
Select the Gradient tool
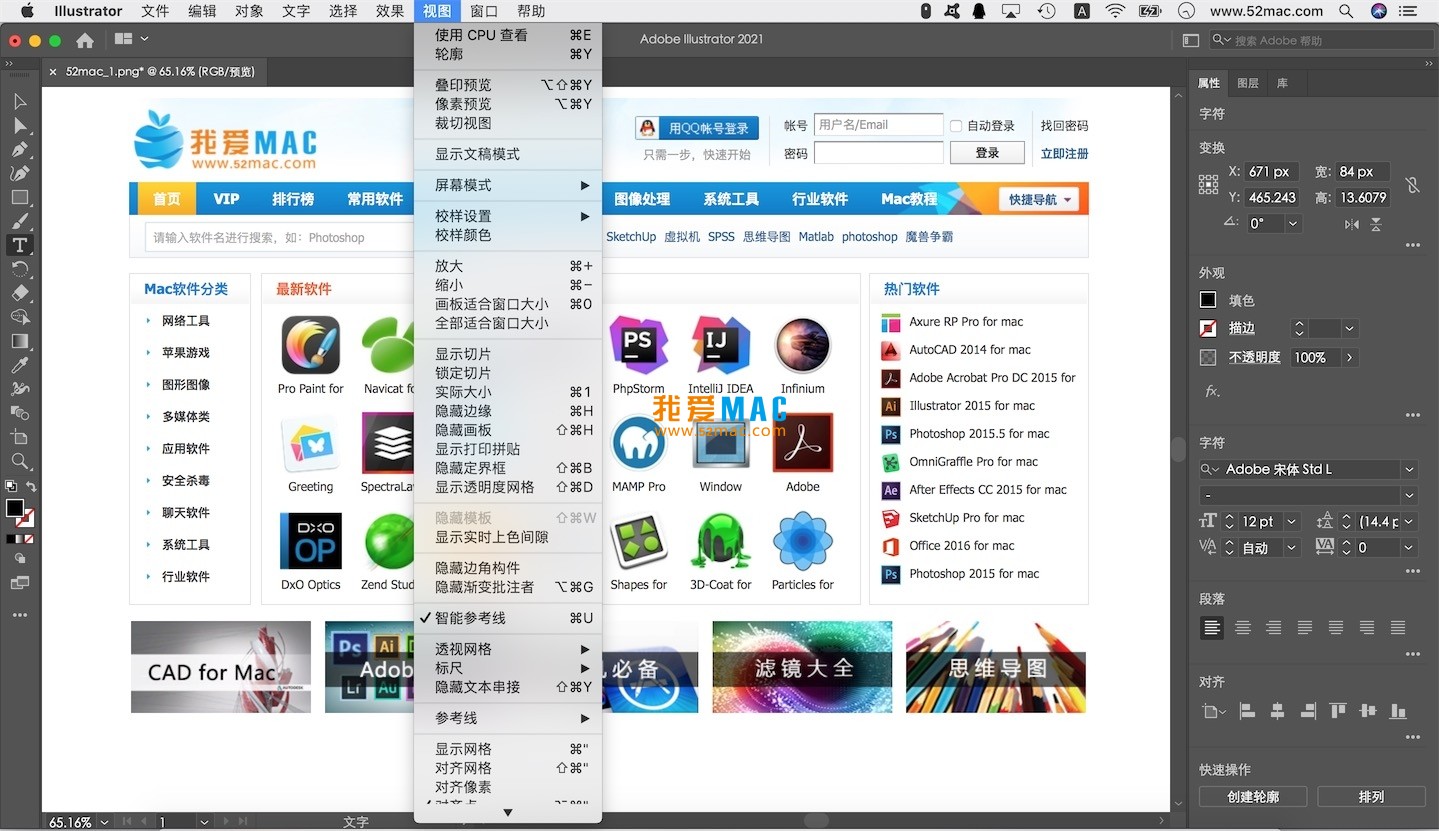click(20, 341)
